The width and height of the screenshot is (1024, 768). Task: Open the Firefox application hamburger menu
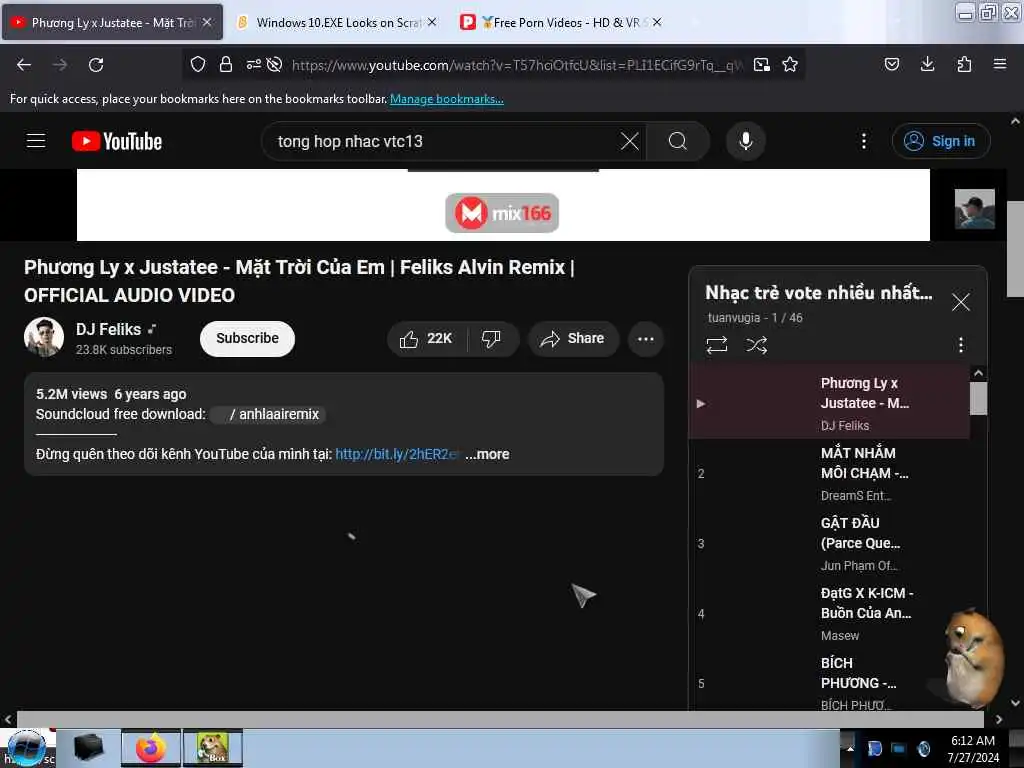[x=1000, y=64]
